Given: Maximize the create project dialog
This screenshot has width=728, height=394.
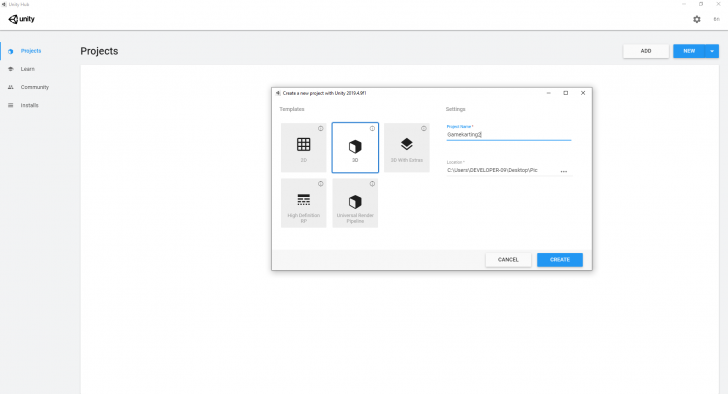Looking at the screenshot, I should 566,93.
